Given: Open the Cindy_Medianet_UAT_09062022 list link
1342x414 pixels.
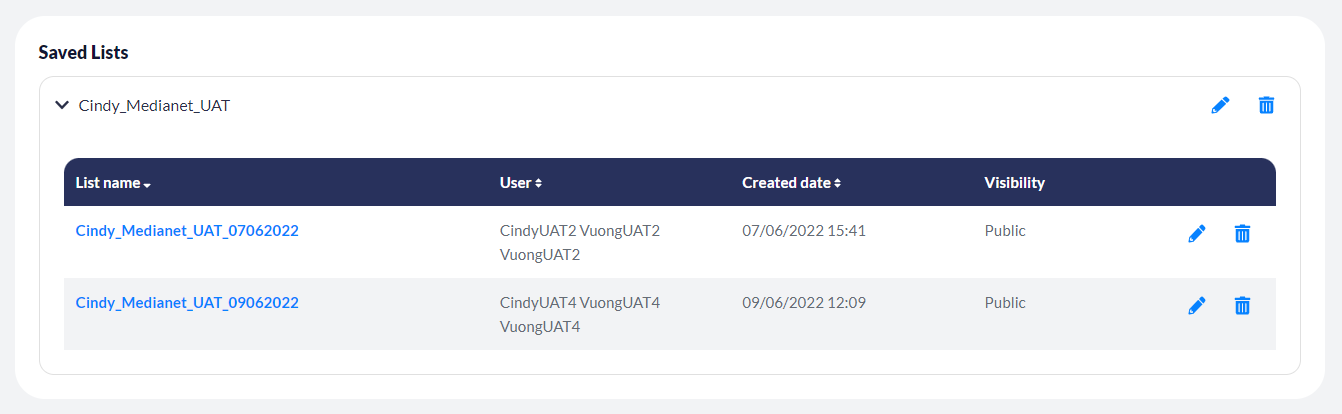Looking at the screenshot, I should tap(187, 303).
